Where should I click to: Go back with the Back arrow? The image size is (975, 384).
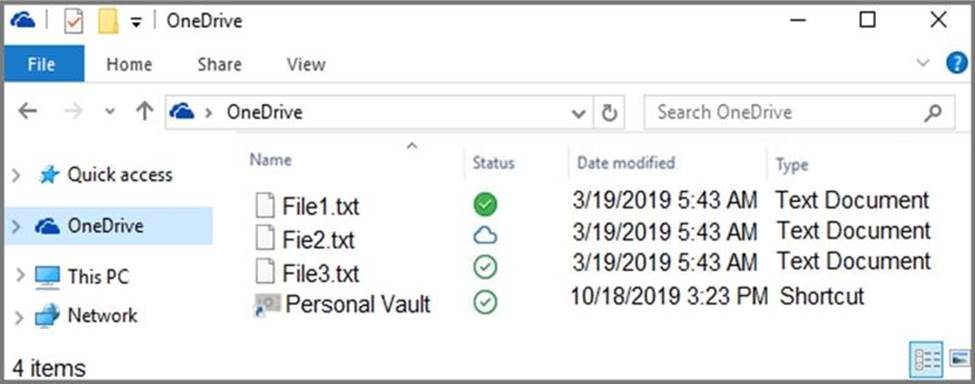(27, 112)
